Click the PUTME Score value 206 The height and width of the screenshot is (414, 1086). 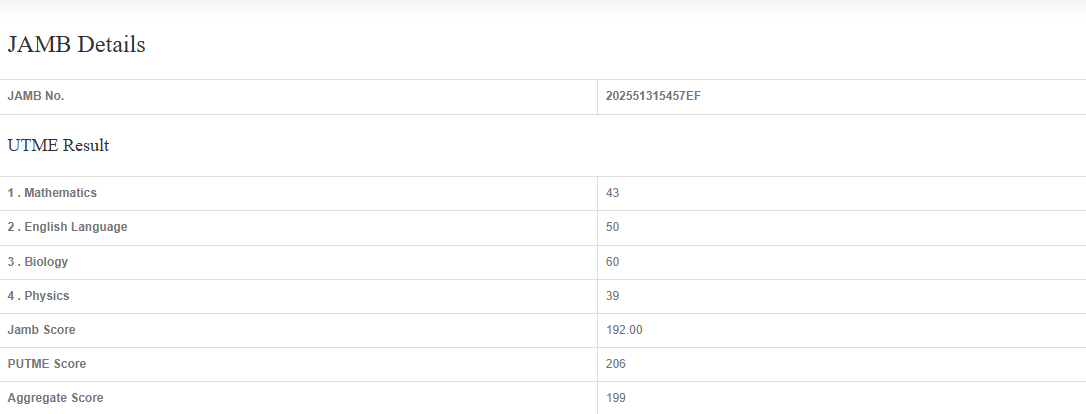[x=616, y=364]
